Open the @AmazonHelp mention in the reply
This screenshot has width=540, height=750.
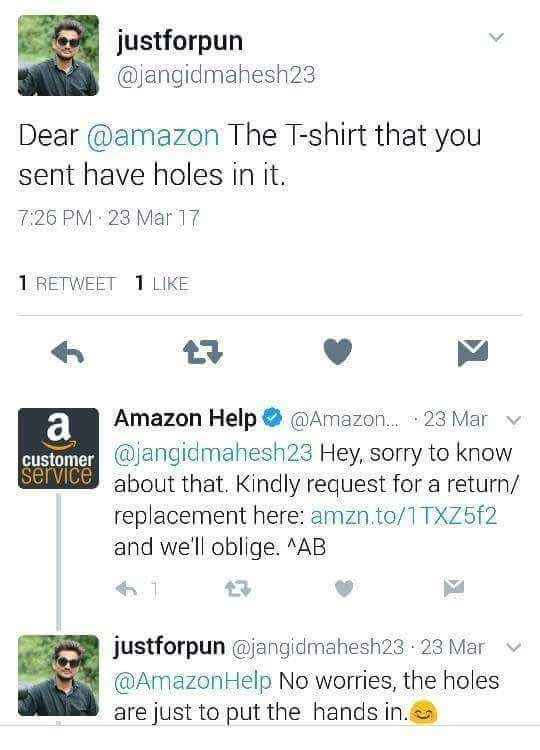click(x=193, y=681)
